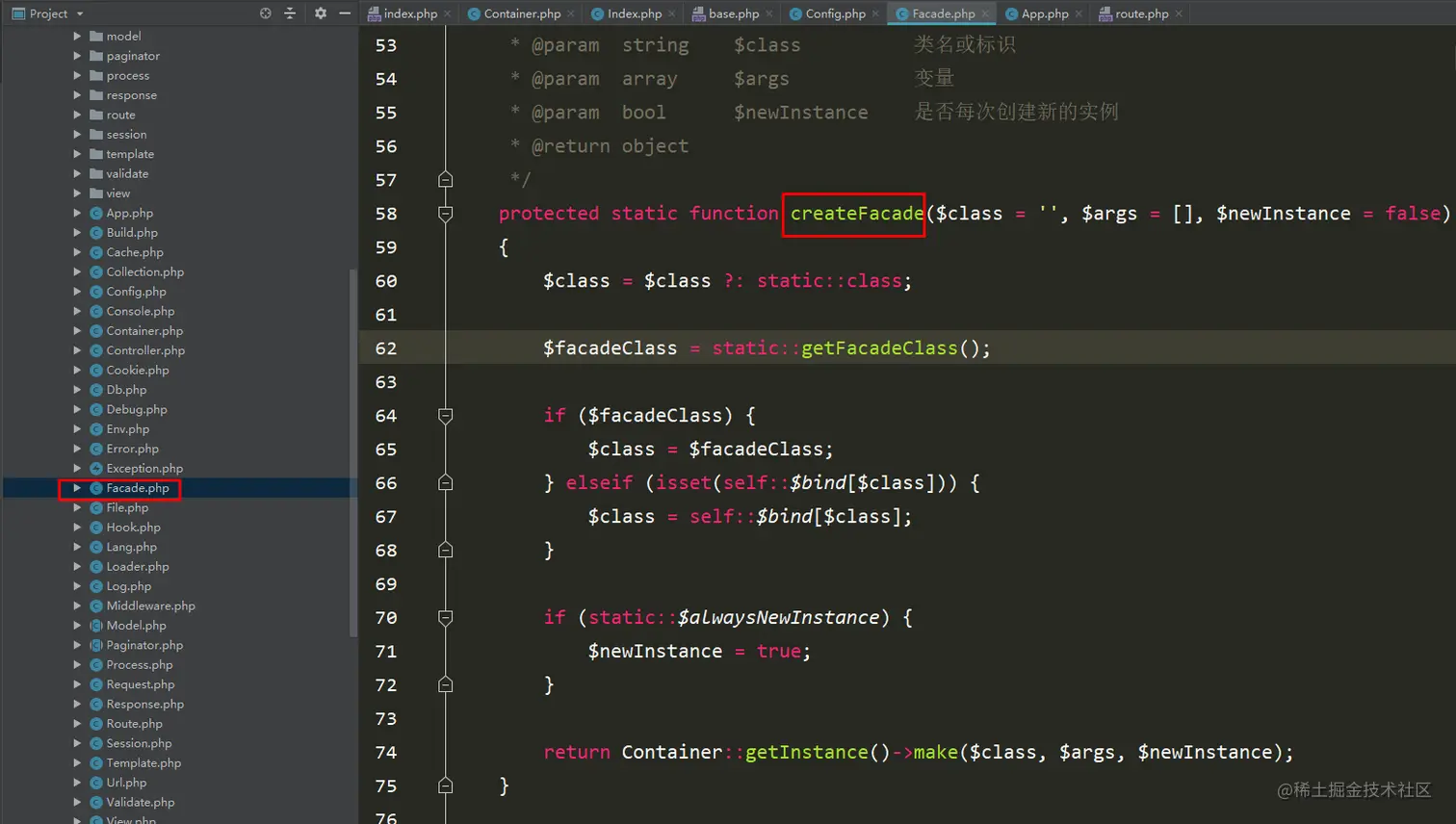Close the App.php editor tab
The height and width of the screenshot is (824, 1456).
pos(1079,13)
